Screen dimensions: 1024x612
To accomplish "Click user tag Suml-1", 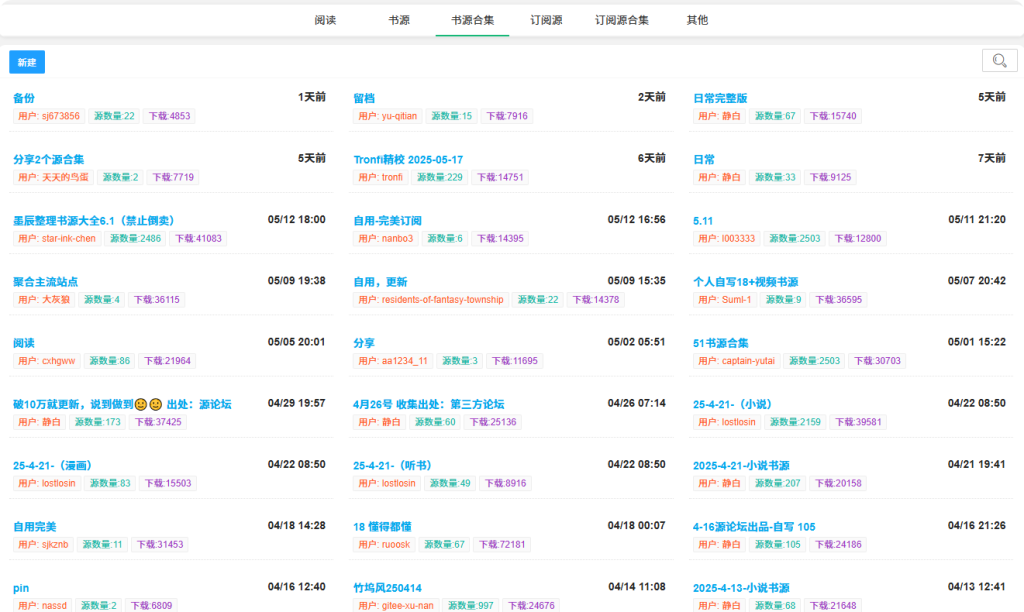I will click(x=725, y=300).
